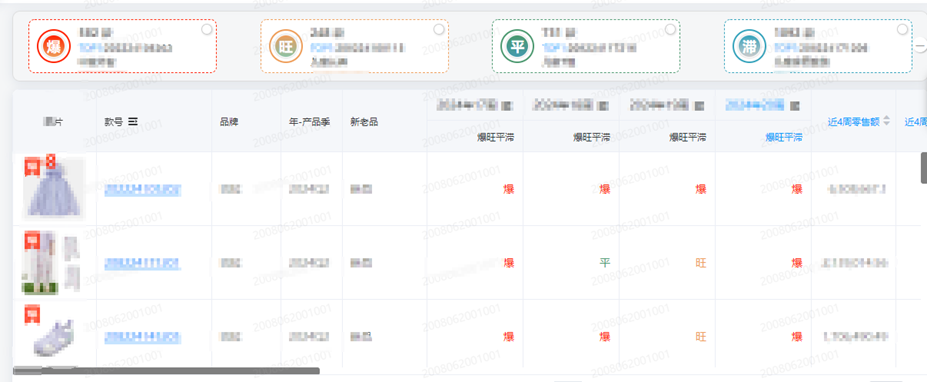Click jacket row 爆 under the blue week
Screen dimensions: 927x382
click(797, 189)
